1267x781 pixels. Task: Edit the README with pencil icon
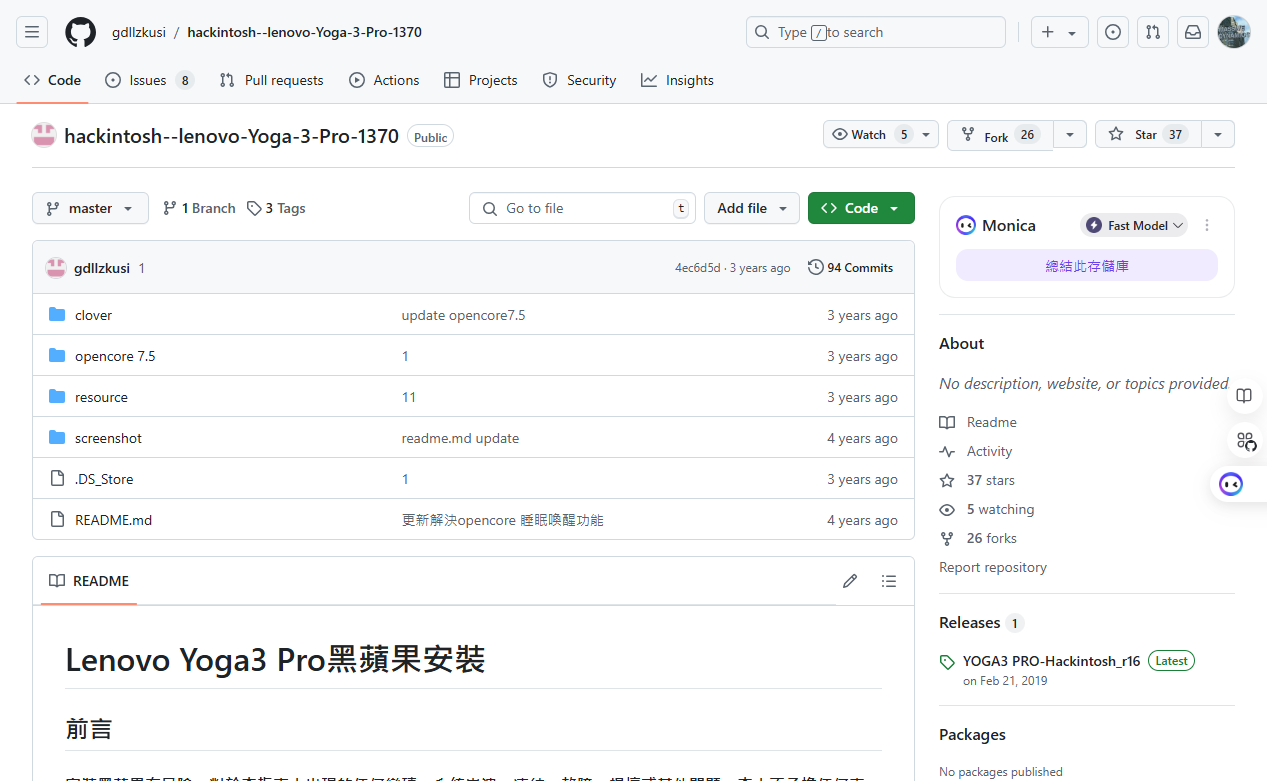click(x=850, y=581)
